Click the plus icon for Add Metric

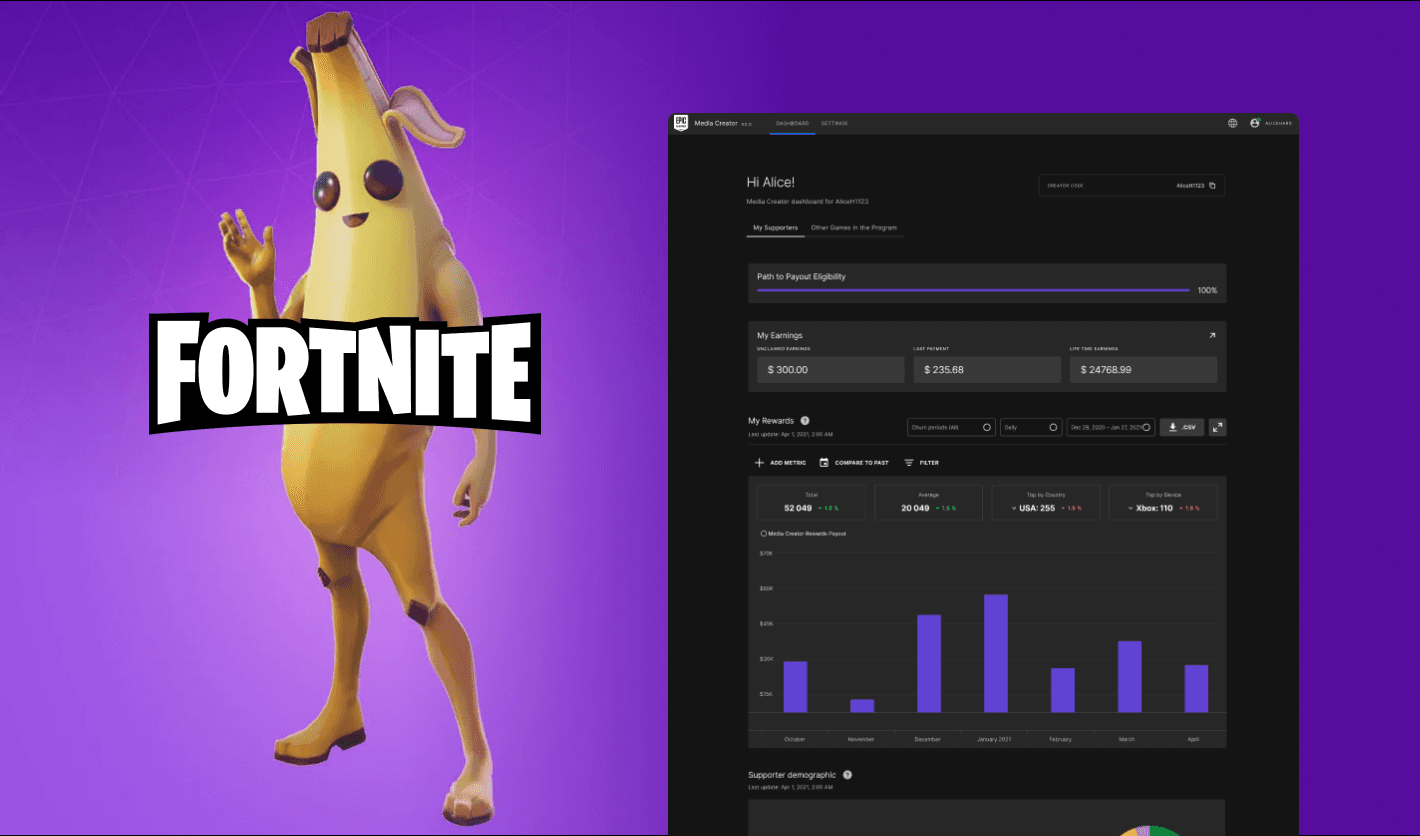[759, 463]
